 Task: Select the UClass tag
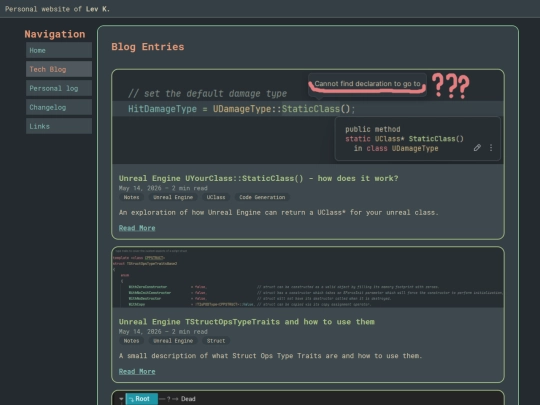(216, 197)
